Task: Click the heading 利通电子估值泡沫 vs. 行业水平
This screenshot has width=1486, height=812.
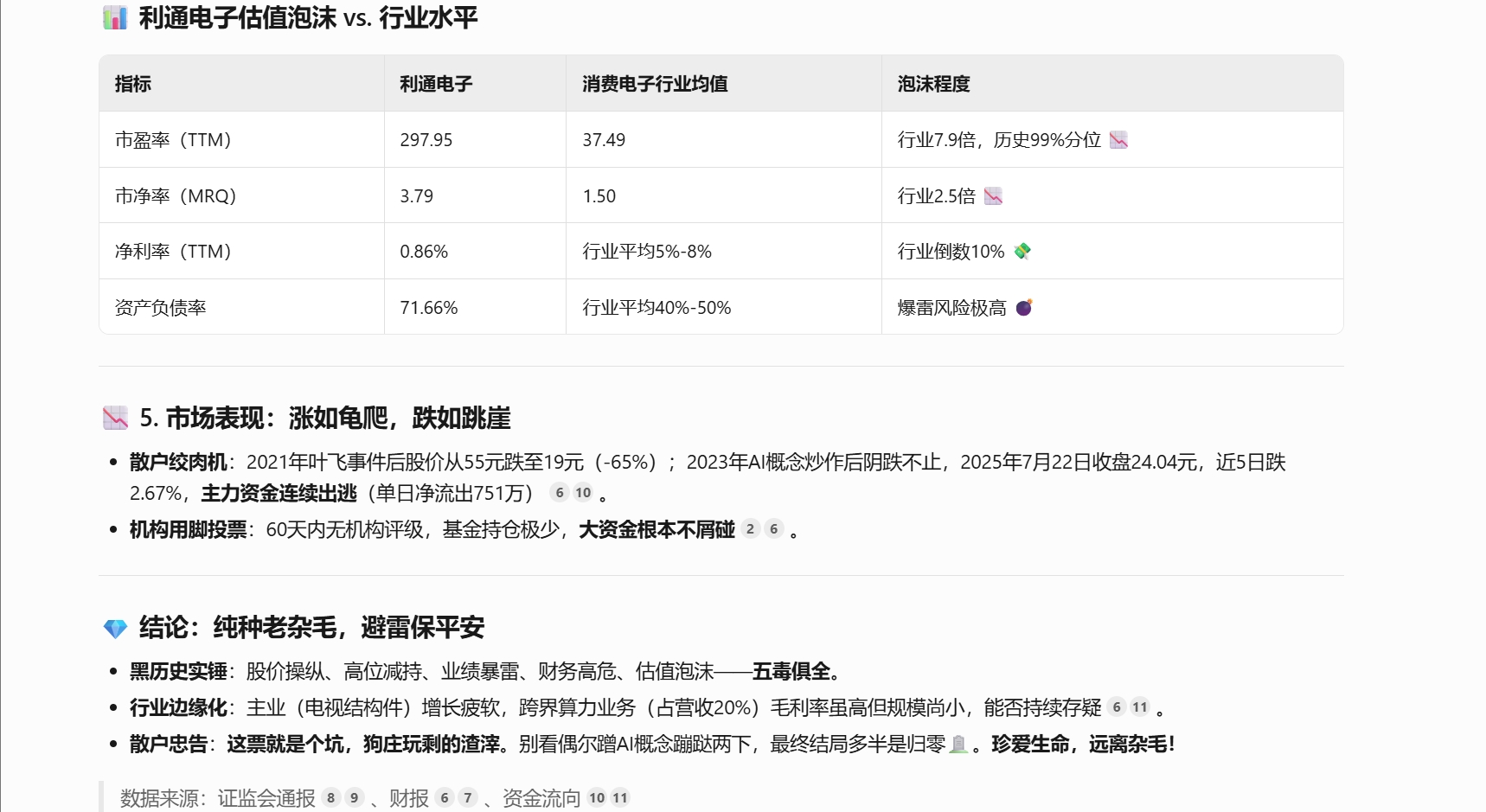Action: click(x=309, y=18)
